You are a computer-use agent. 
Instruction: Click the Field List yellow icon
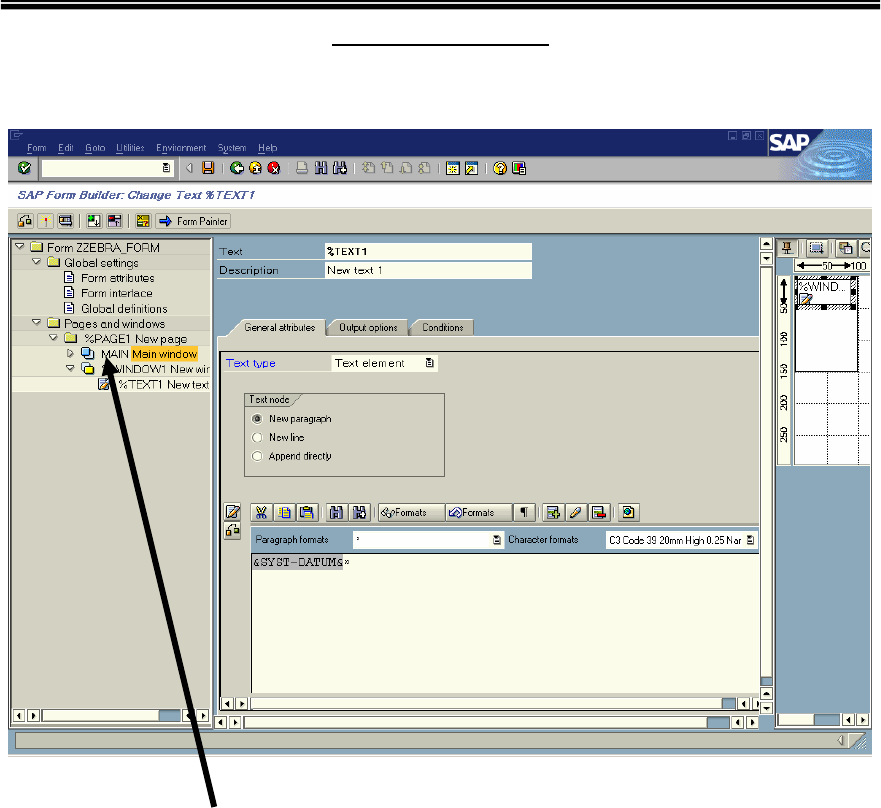click(x=143, y=221)
